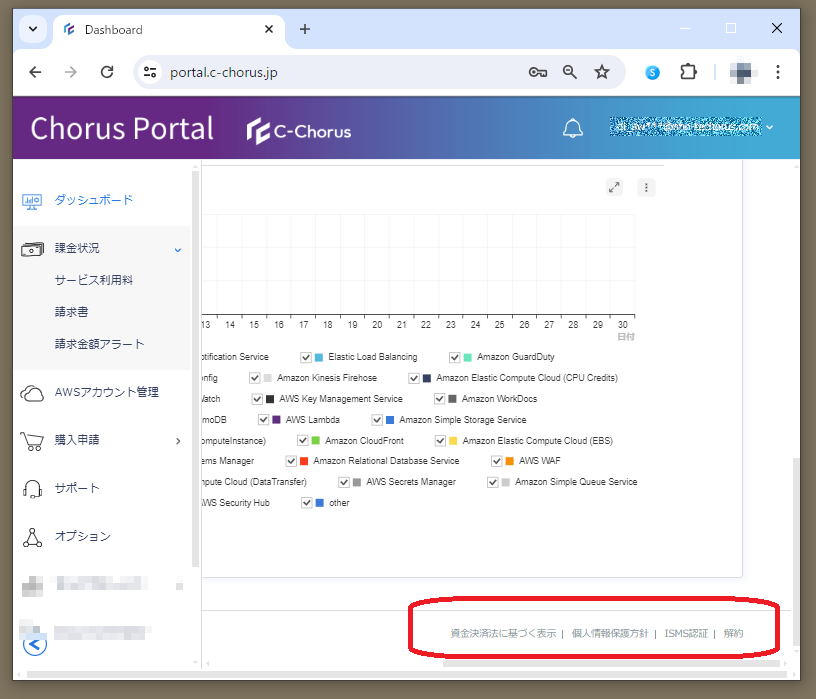Expand the 購入申請 submenu
The height and width of the screenshot is (699, 816).
[x=178, y=441]
